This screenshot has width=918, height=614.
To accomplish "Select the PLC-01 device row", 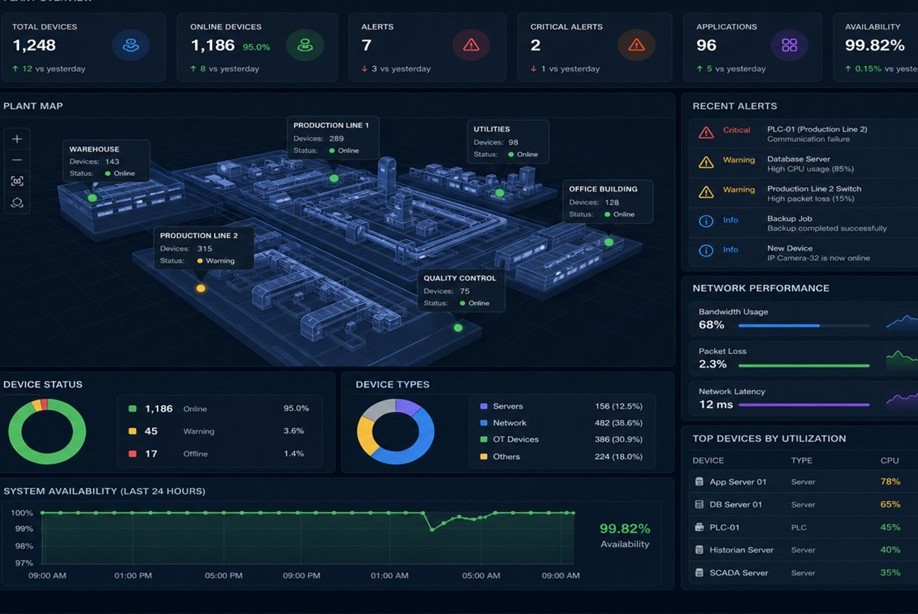I will pyautogui.click(x=803, y=527).
